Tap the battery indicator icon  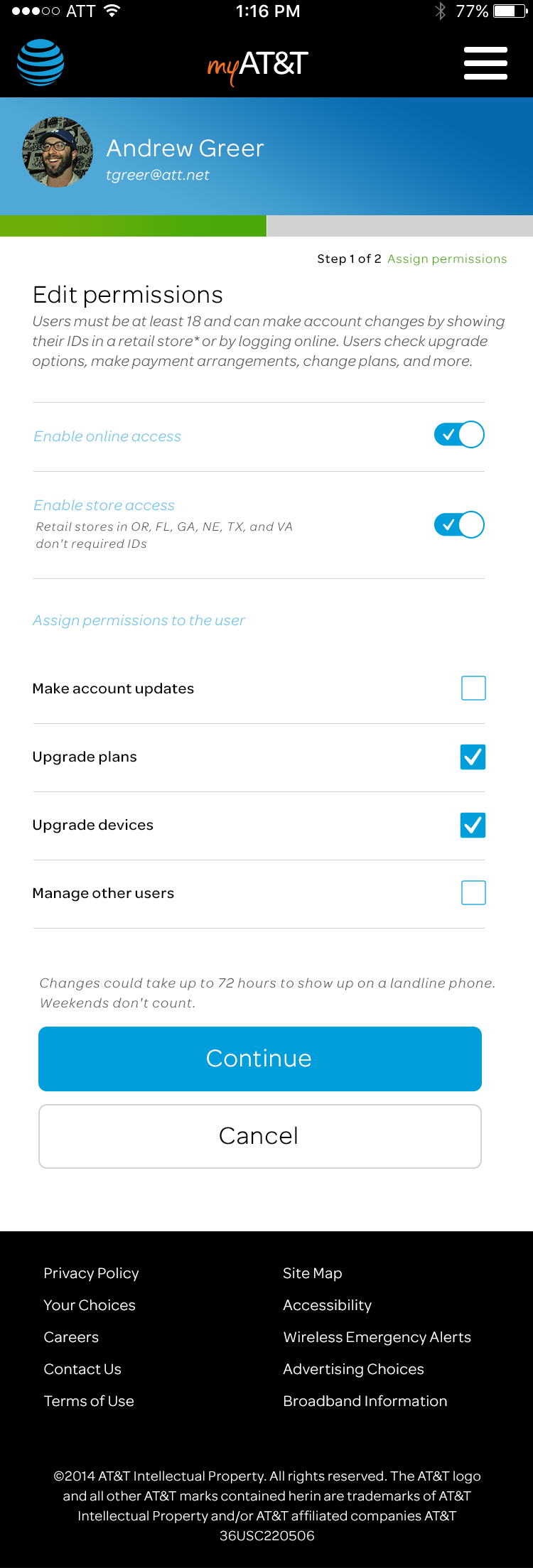click(x=510, y=11)
